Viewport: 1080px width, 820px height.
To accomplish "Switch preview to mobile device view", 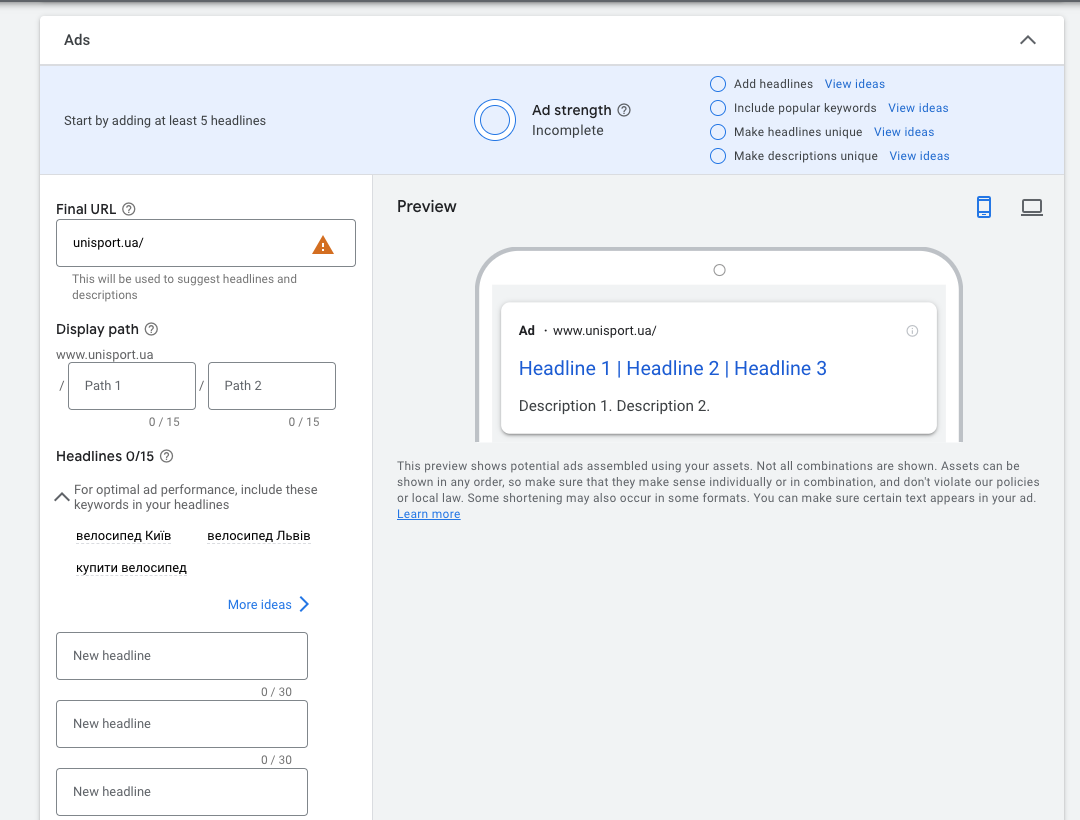I will tap(984, 207).
